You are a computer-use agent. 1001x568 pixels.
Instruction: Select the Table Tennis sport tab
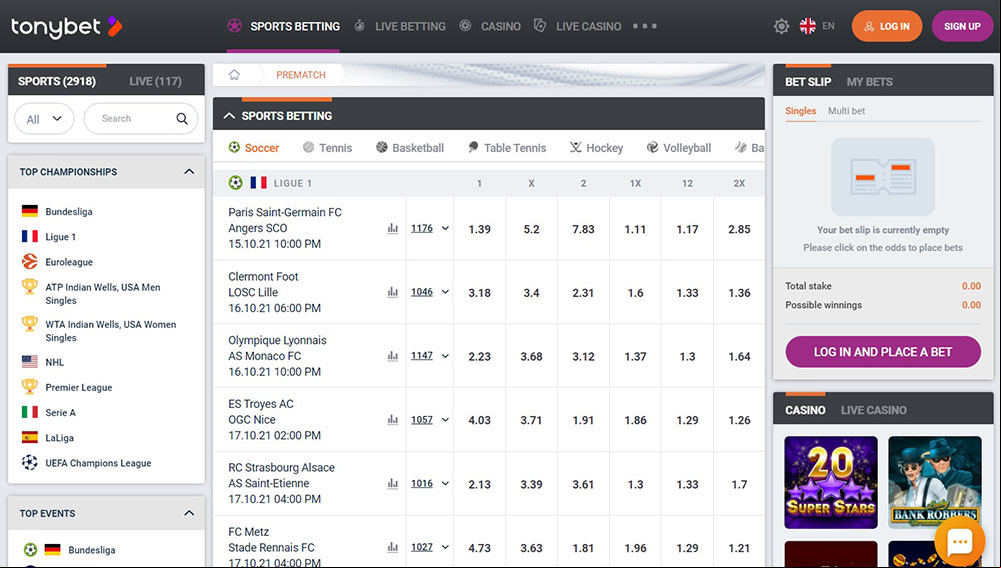[507, 148]
